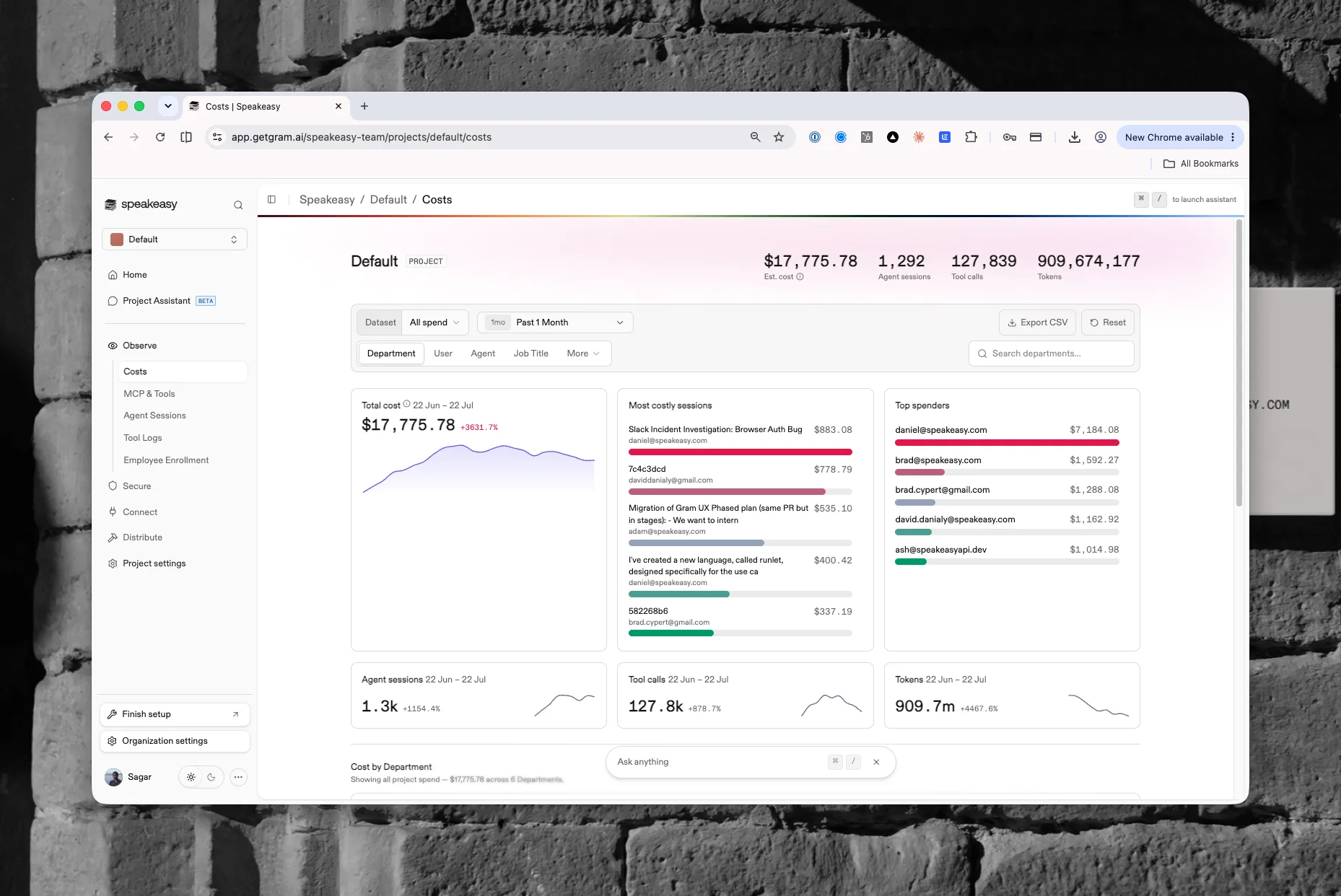Image resolution: width=1341 pixels, height=896 pixels.
Task: Click the page vertical scrollbar
Action: pos(1239,363)
